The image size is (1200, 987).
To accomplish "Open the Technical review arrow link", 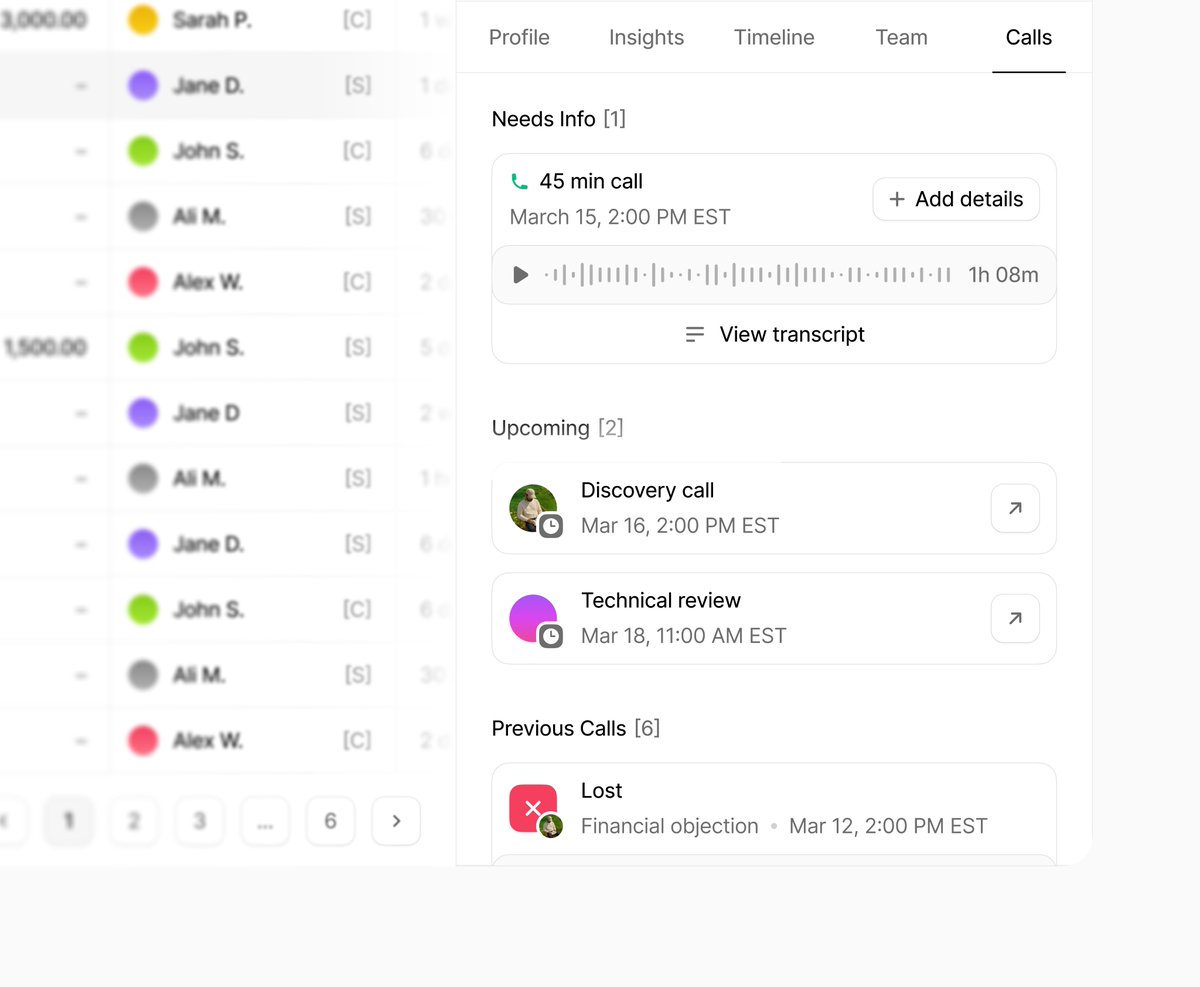I will (x=1015, y=618).
